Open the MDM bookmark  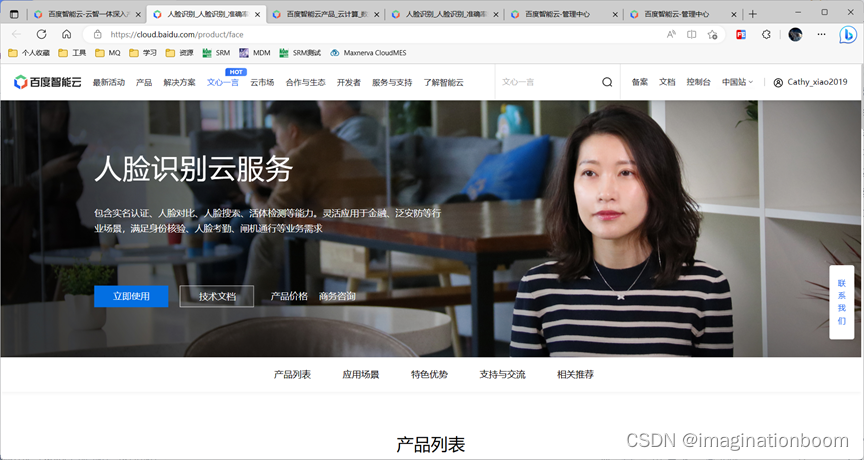(255, 53)
